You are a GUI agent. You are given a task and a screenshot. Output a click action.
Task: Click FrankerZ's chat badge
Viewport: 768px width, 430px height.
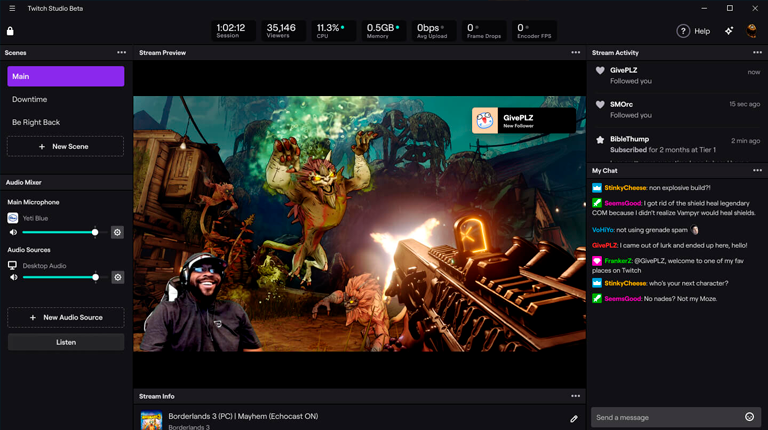click(597, 261)
